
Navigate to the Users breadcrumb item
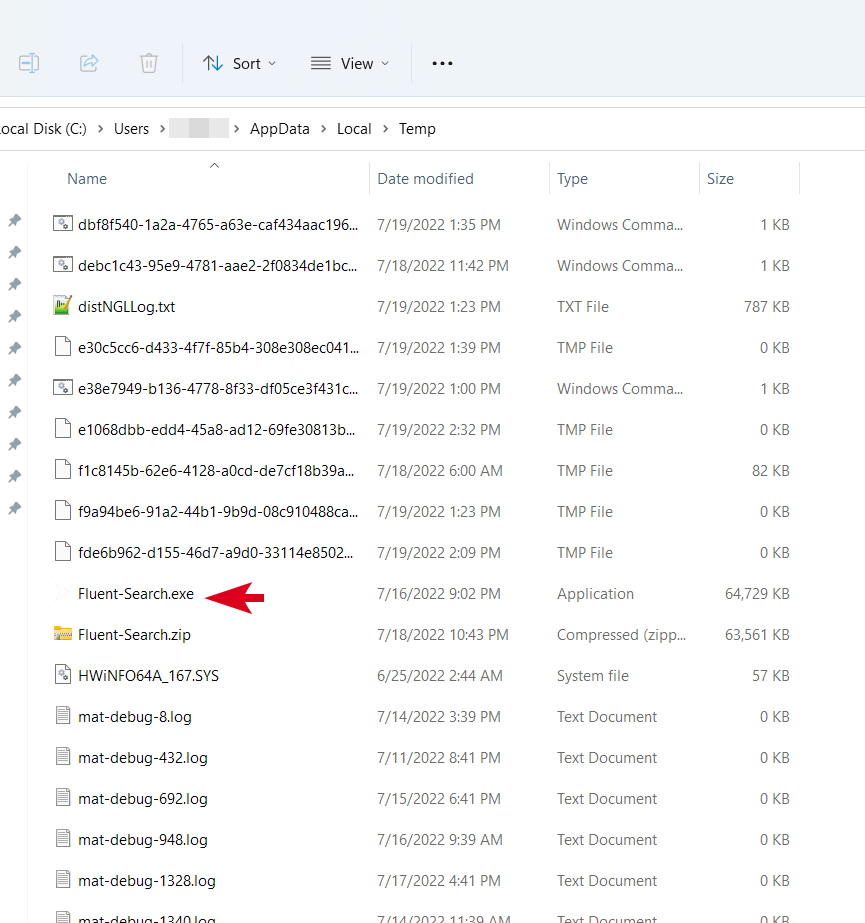click(131, 128)
